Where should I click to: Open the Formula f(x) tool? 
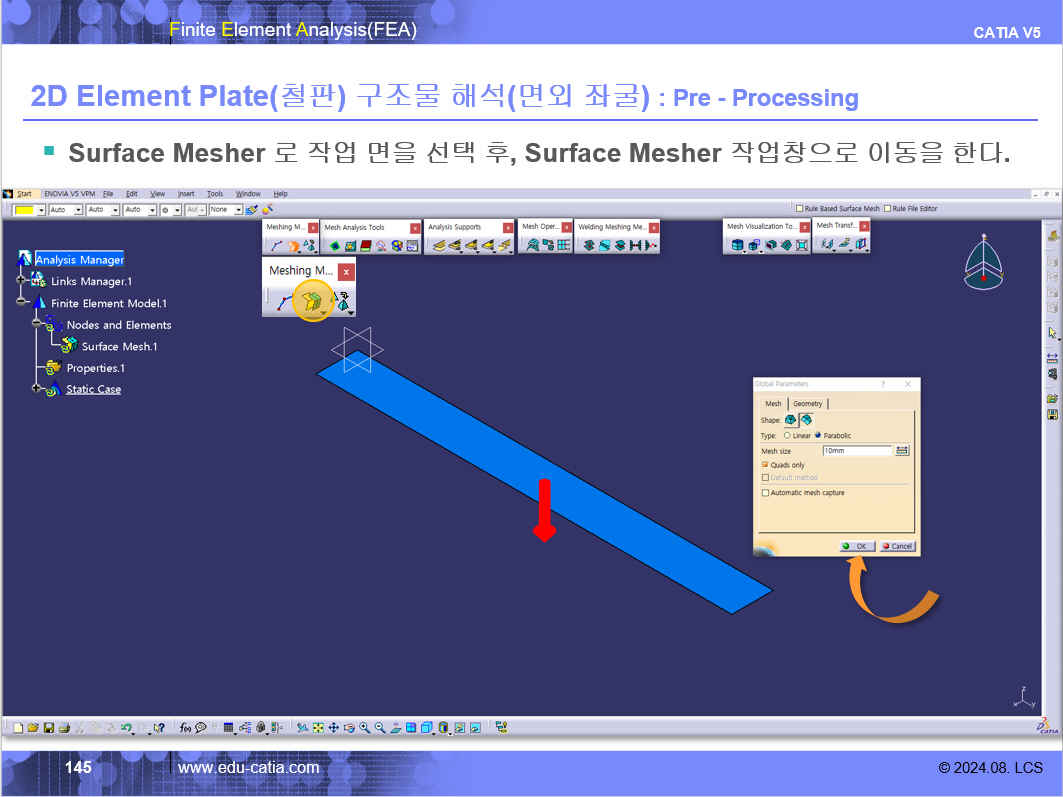coord(185,728)
